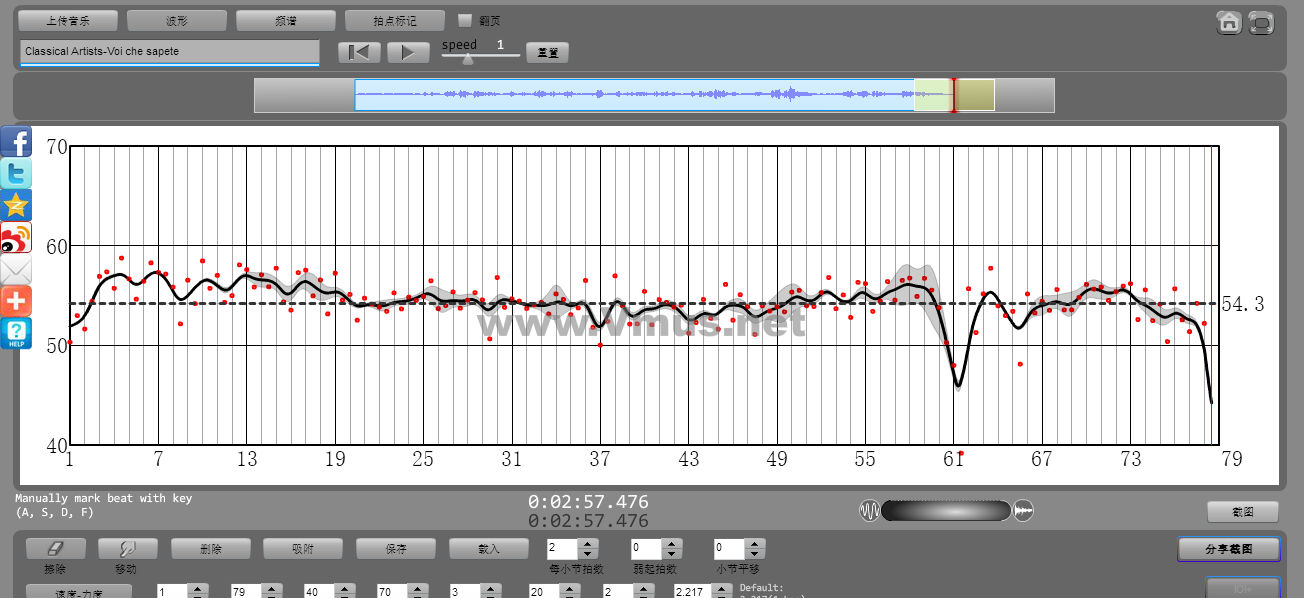Share via the Weibo icon

coord(16,237)
